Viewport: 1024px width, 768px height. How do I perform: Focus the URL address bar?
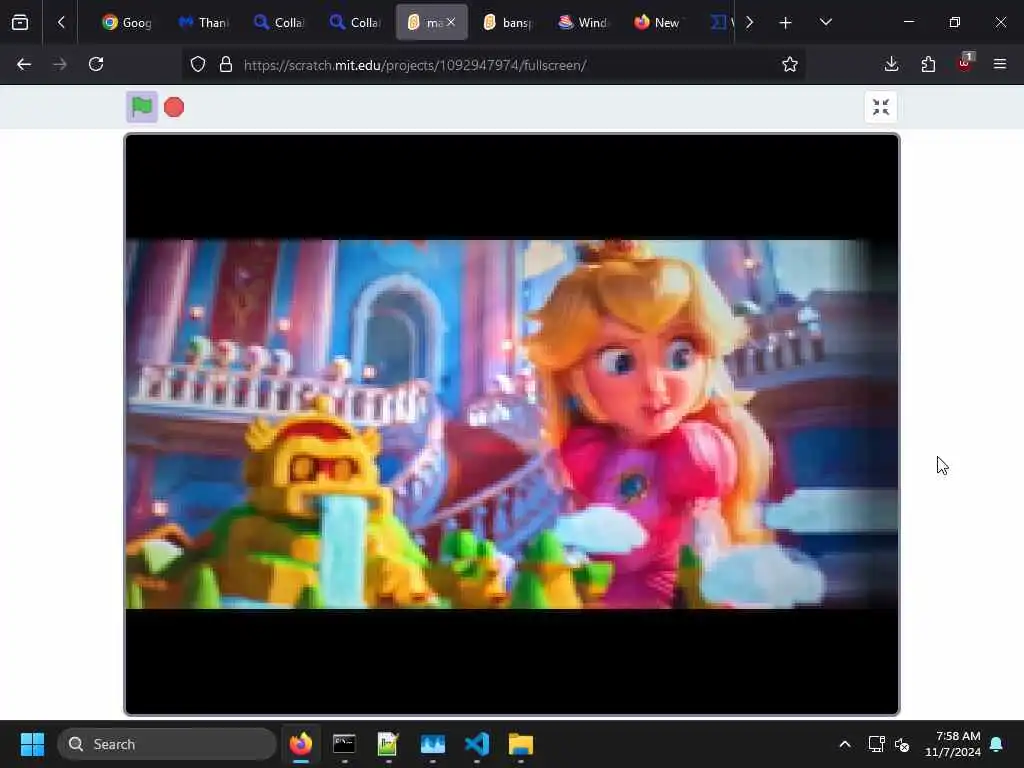pyautogui.click(x=493, y=65)
